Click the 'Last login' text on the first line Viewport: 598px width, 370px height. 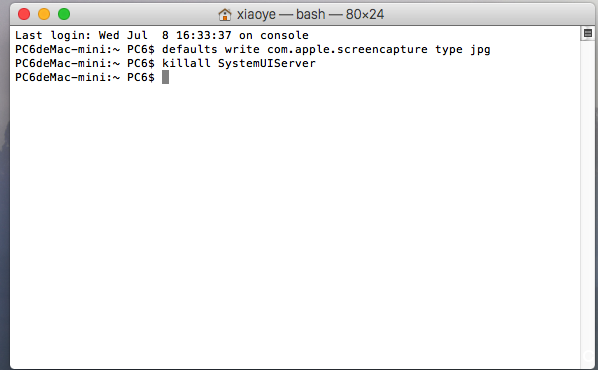(53, 35)
